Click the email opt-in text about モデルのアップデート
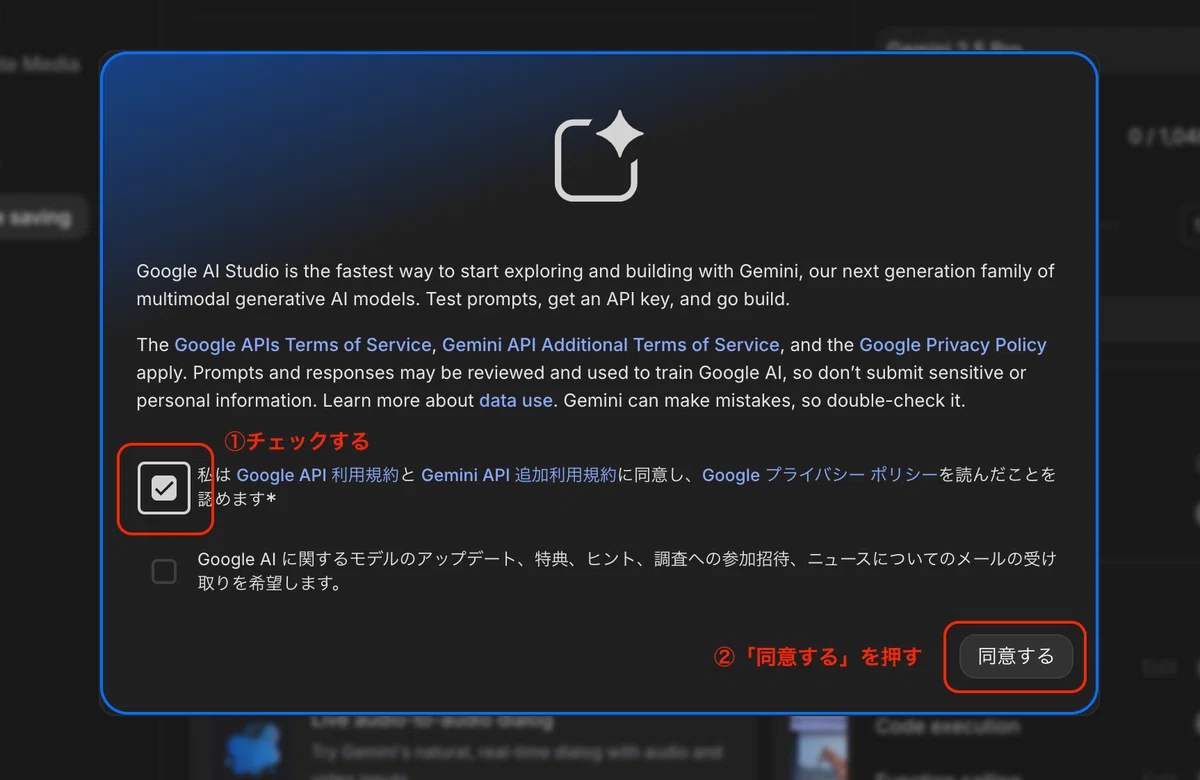 coord(627,571)
